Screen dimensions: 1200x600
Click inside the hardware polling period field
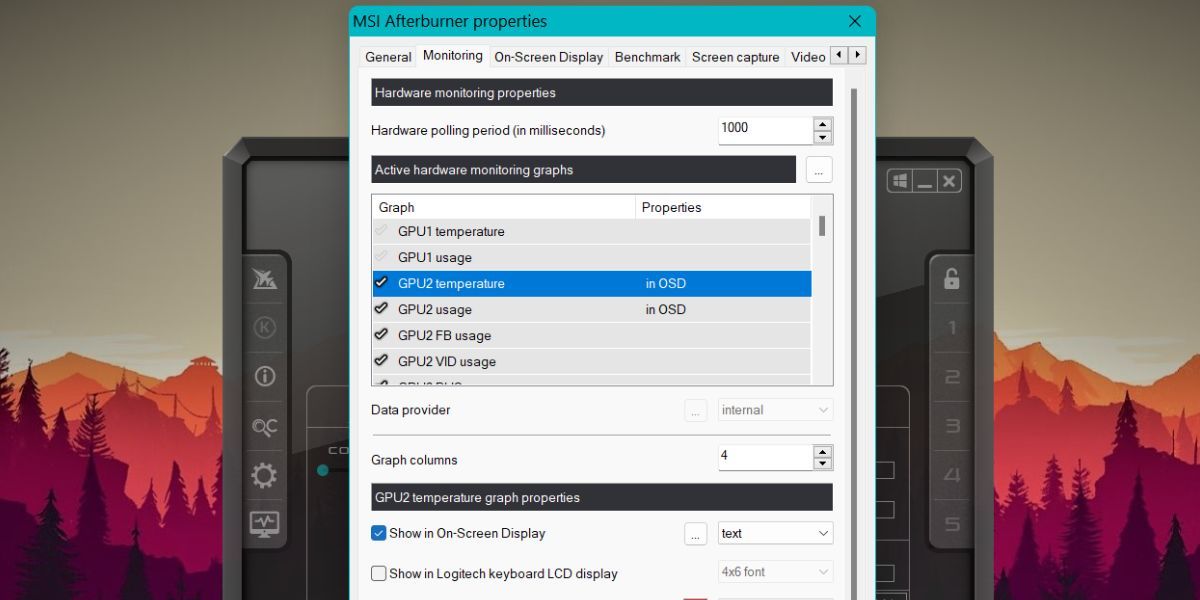point(760,128)
